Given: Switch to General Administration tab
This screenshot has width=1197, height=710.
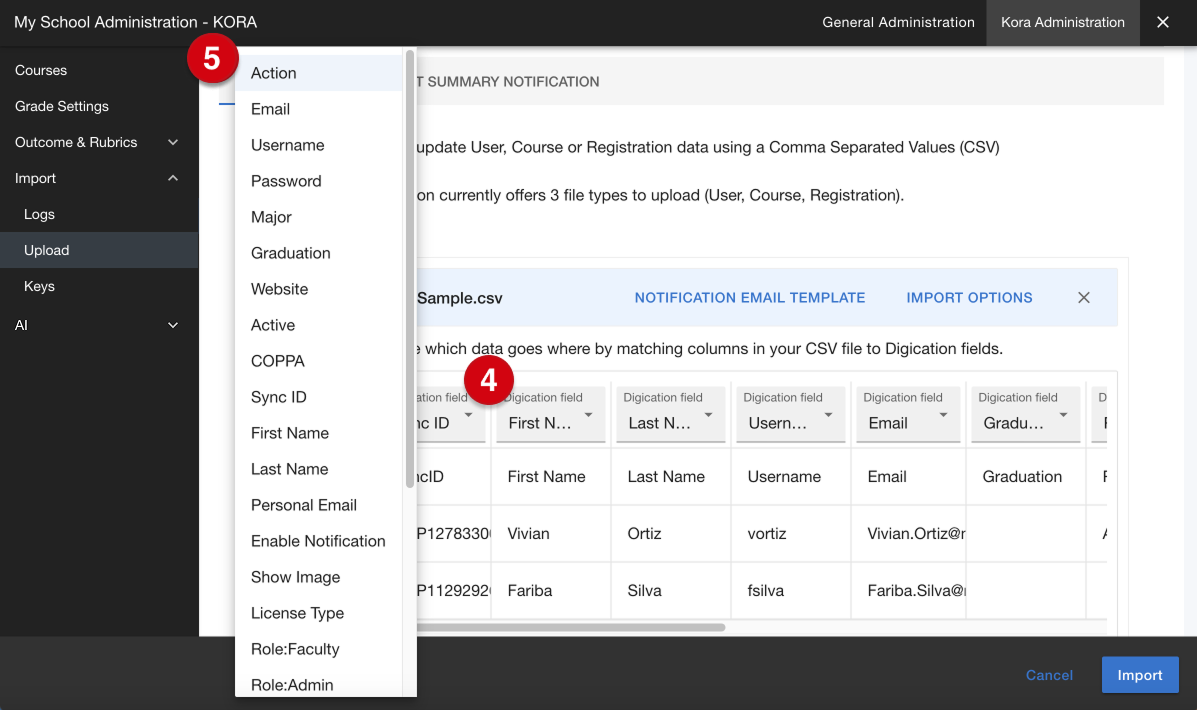Looking at the screenshot, I should (898, 22).
